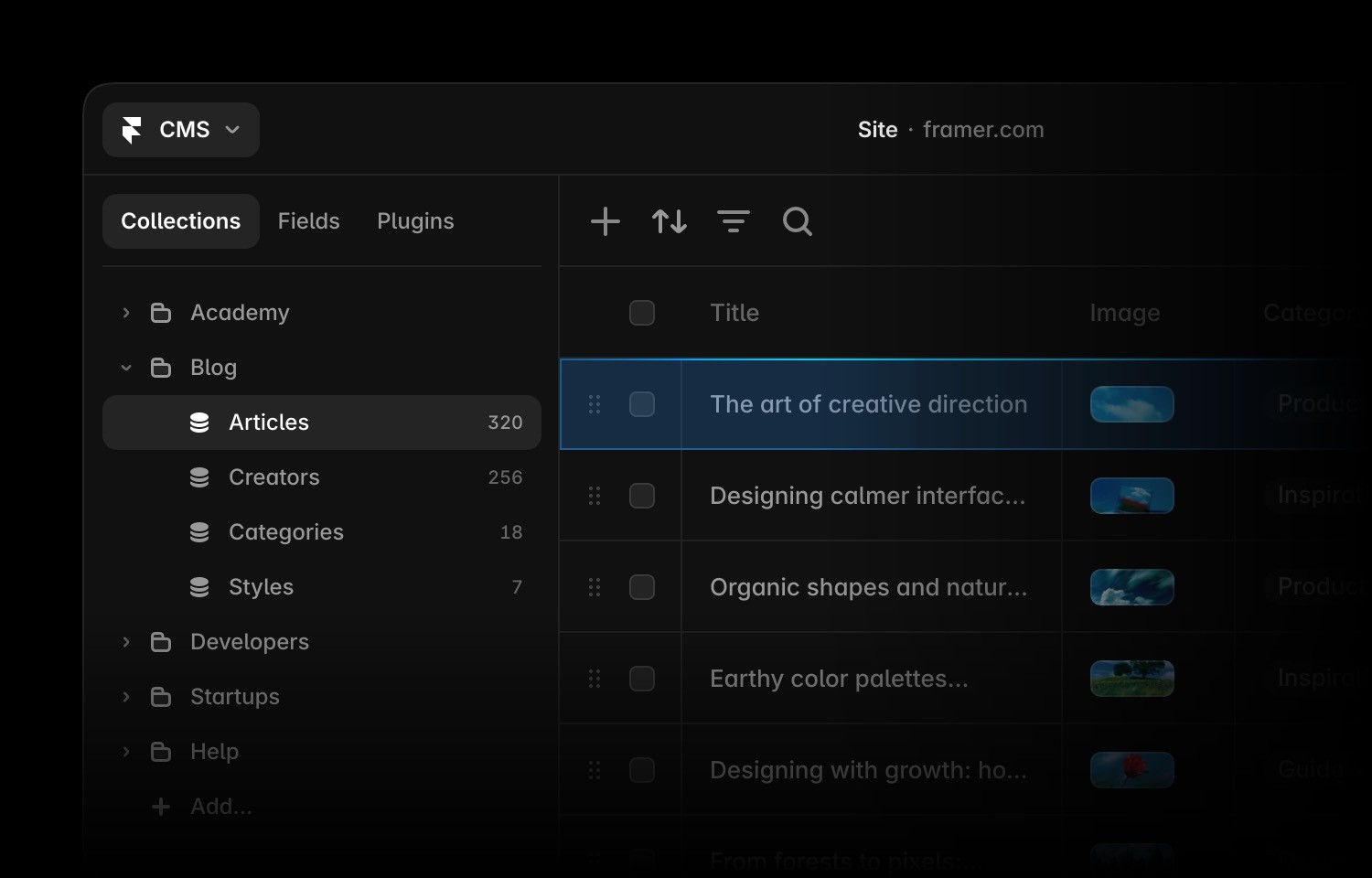Open image thumbnail for 'Designing calmer interfac...'
The image size is (1372, 878).
tap(1132, 496)
